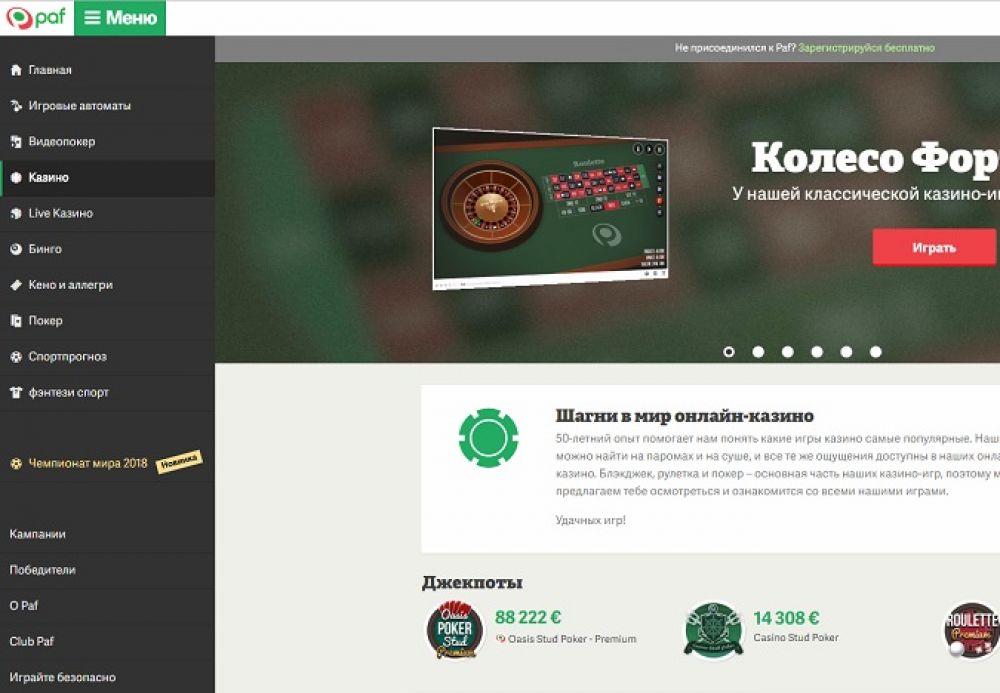The height and width of the screenshot is (693, 1000).
Task: Click the roulette game preview thumbnail
Action: pos(550,208)
